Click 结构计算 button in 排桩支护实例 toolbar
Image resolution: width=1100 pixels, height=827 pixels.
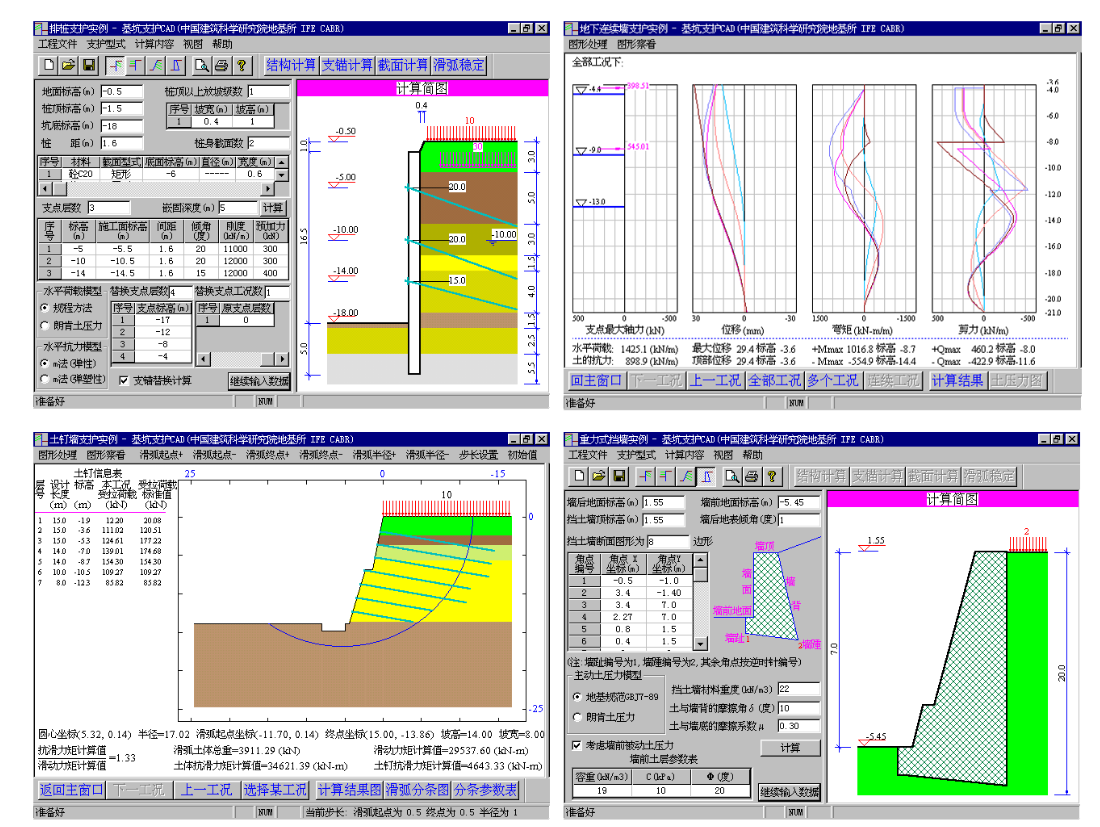(291, 65)
